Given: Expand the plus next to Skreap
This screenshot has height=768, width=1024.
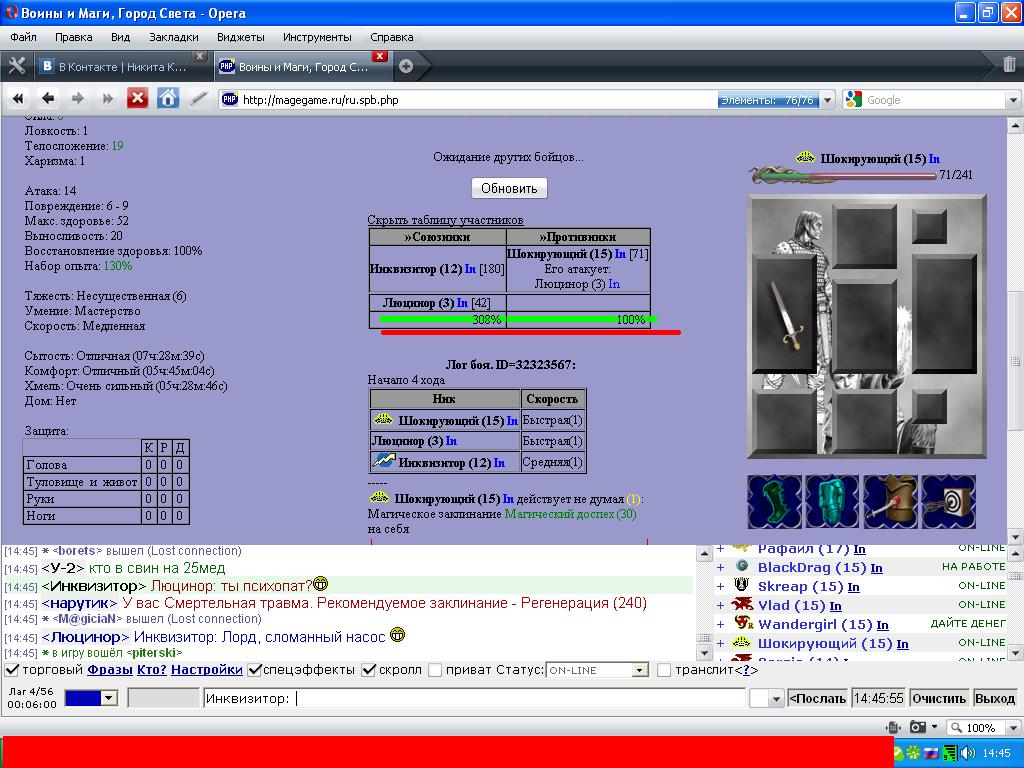Looking at the screenshot, I should (x=720, y=586).
